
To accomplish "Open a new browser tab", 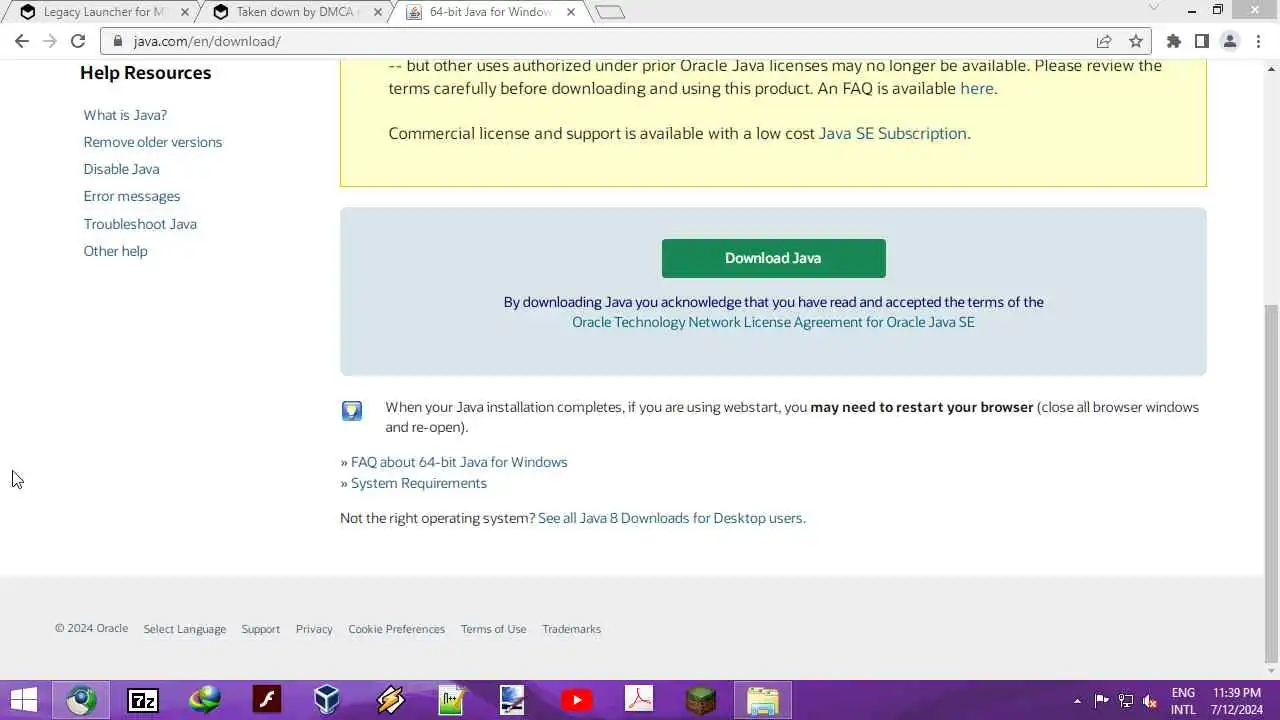I will (610, 12).
